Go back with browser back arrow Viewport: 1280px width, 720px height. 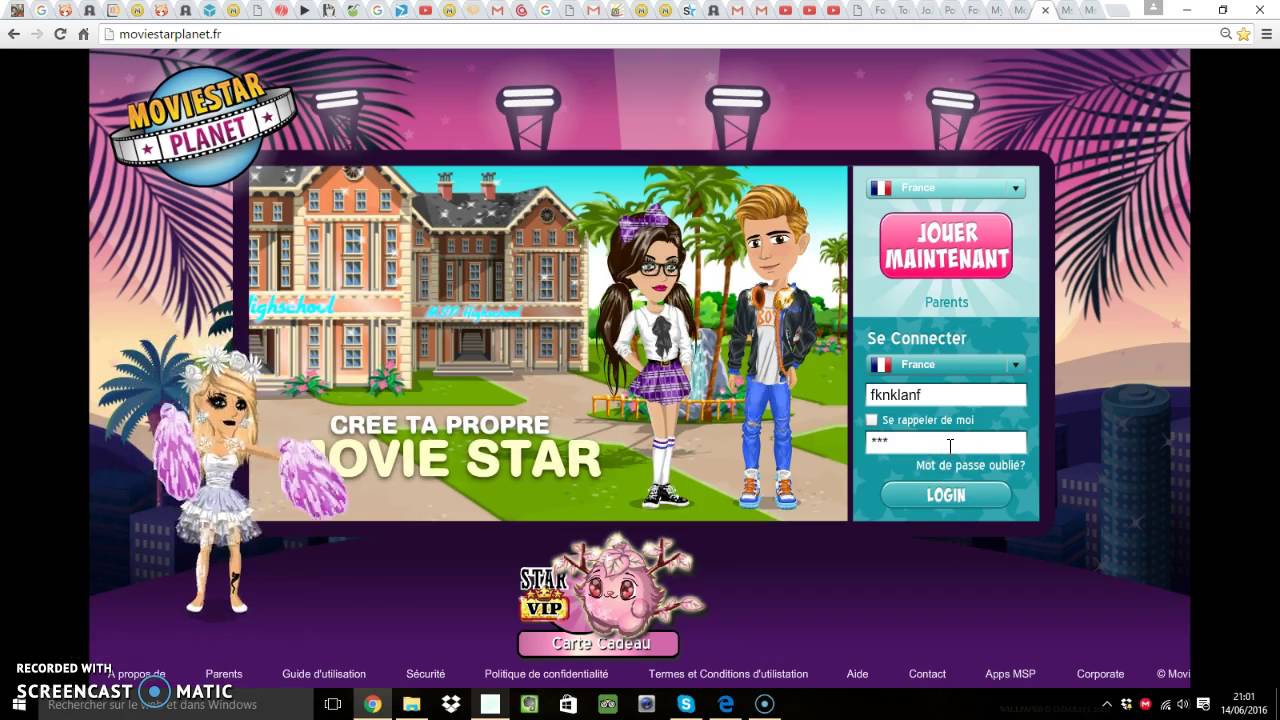pos(14,34)
